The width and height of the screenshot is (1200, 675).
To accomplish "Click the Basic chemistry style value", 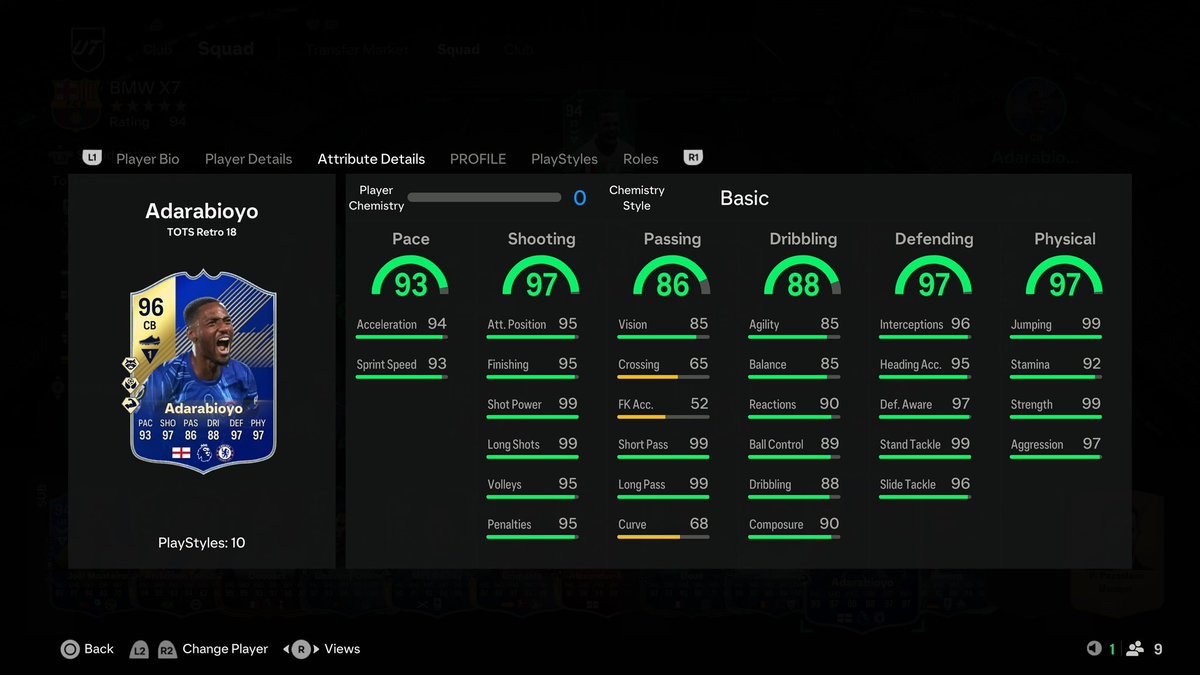I will (x=744, y=198).
